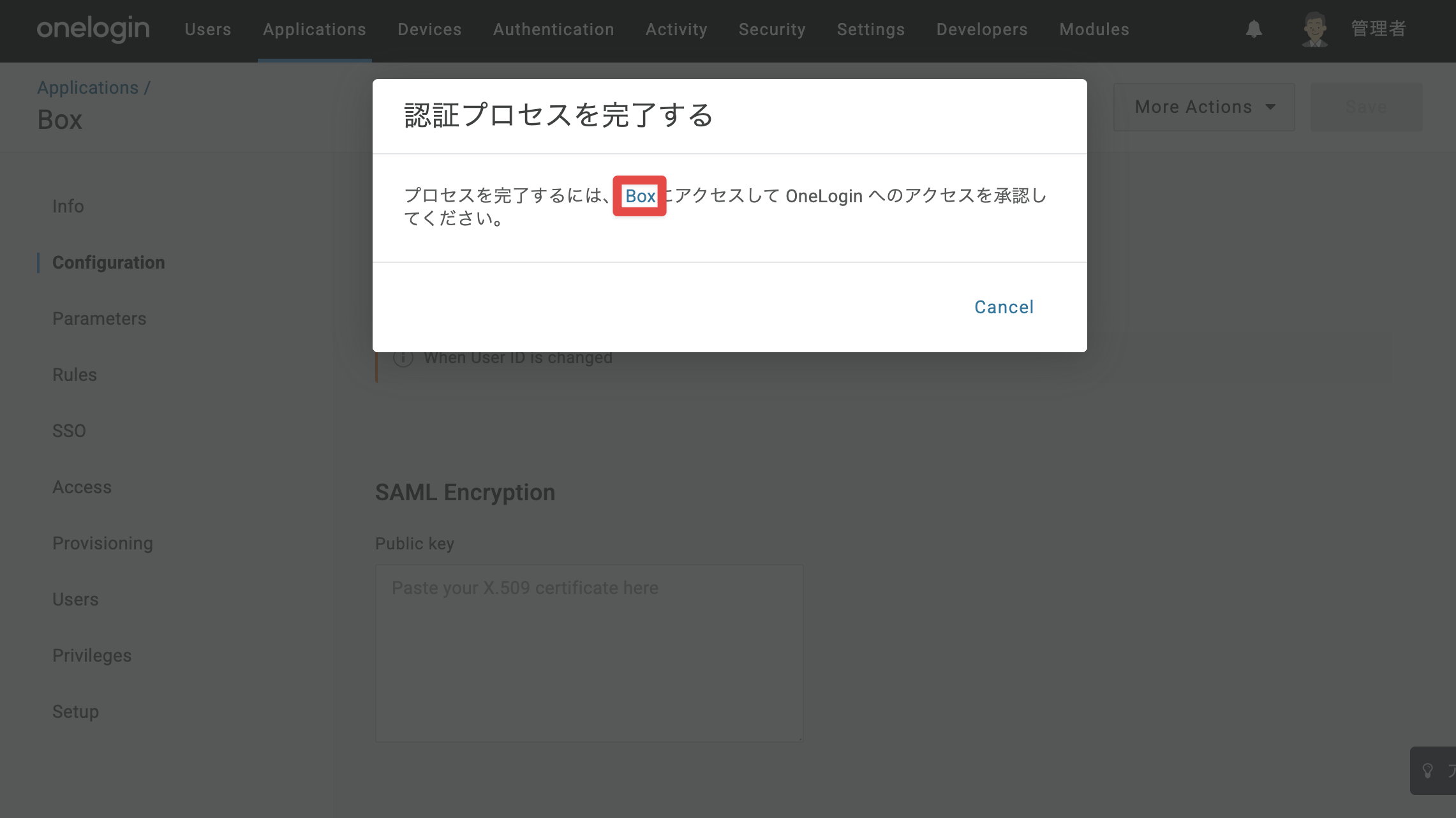Open the SSO sidebar tab

[x=69, y=431]
